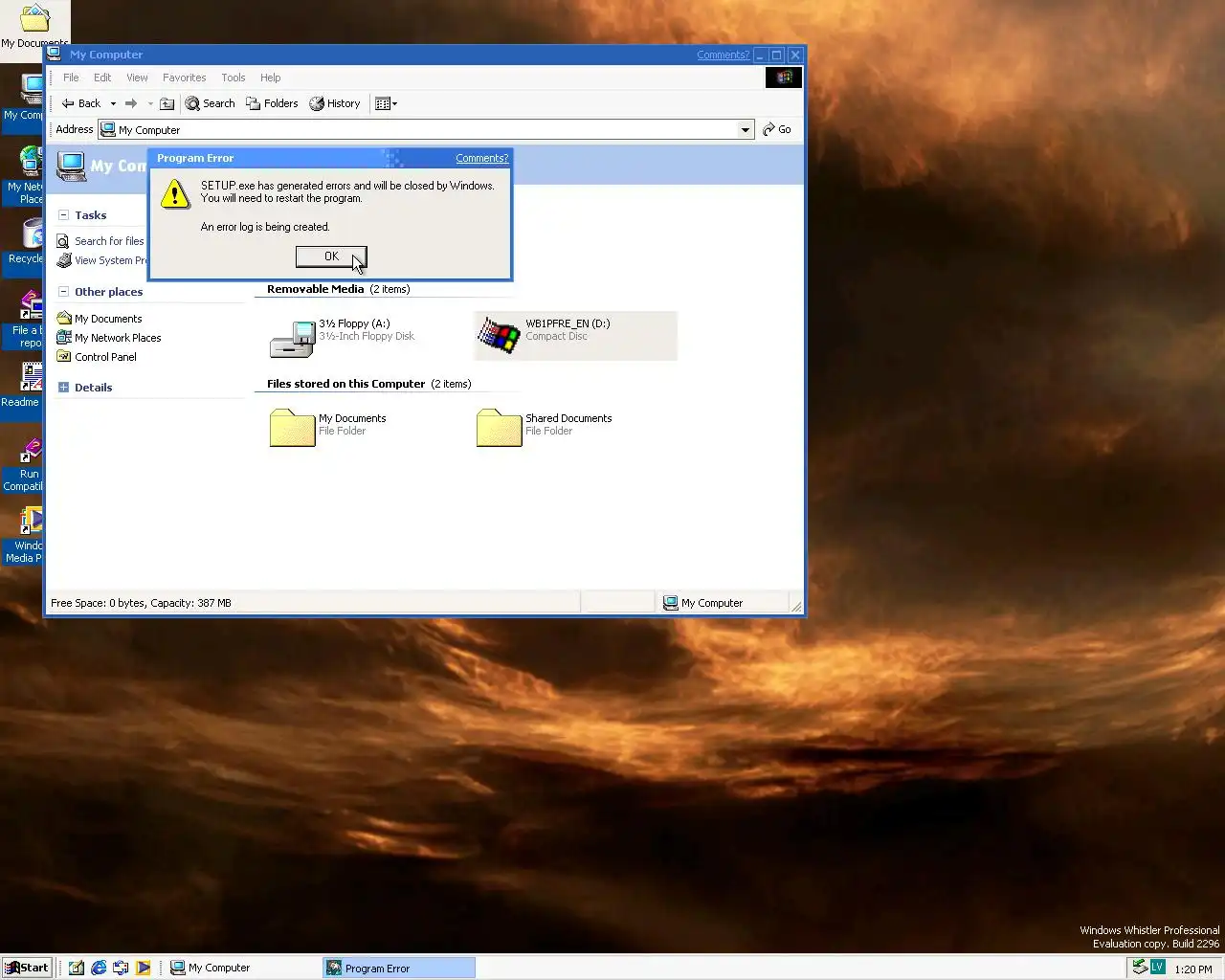Select the Run Compatibility desktop icon
The height and width of the screenshot is (980, 1225).
[x=24, y=463]
